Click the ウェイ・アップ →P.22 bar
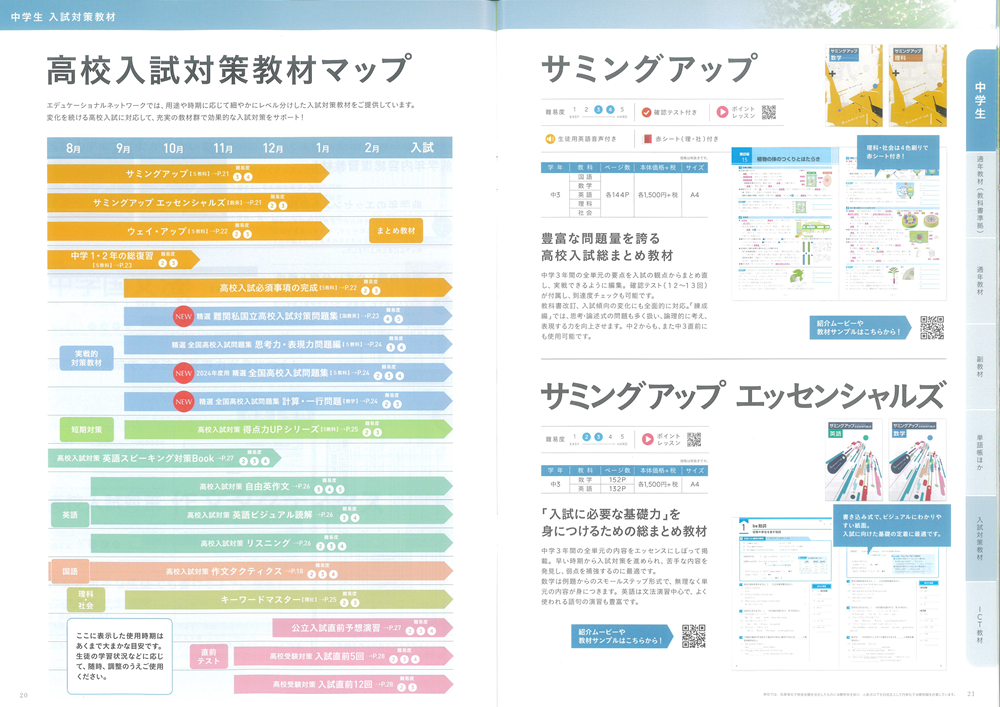Image resolution: width=1000 pixels, height=707 pixels. [188, 231]
